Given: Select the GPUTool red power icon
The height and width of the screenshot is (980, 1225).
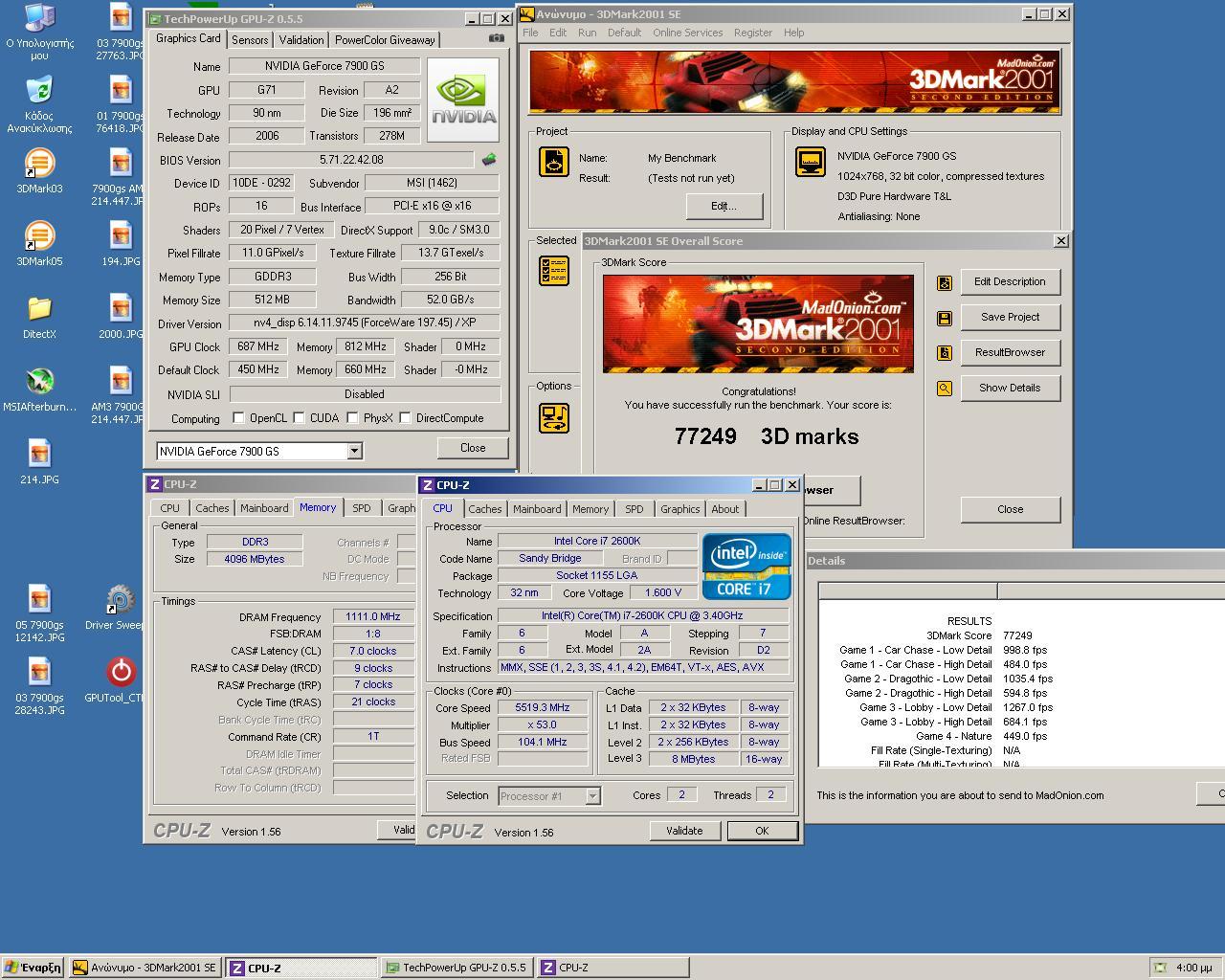Looking at the screenshot, I should pos(121,680).
